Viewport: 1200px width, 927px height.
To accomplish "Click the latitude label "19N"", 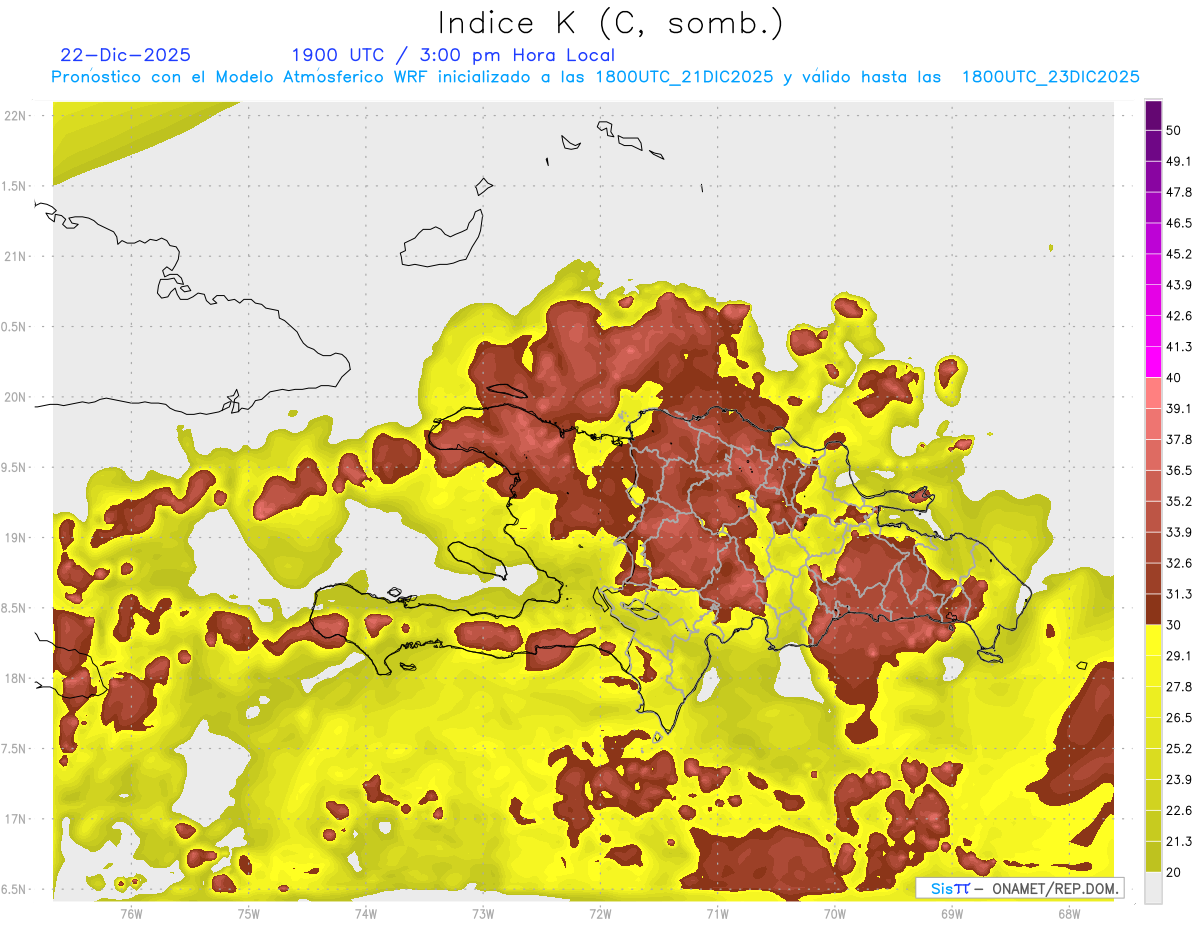I will tap(15, 537).
